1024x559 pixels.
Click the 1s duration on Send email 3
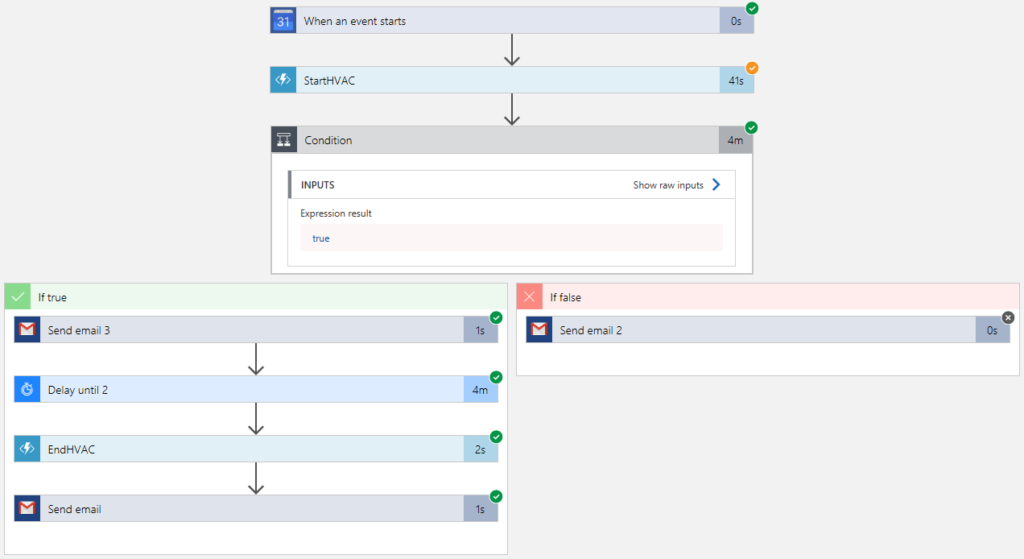pyautogui.click(x=480, y=330)
